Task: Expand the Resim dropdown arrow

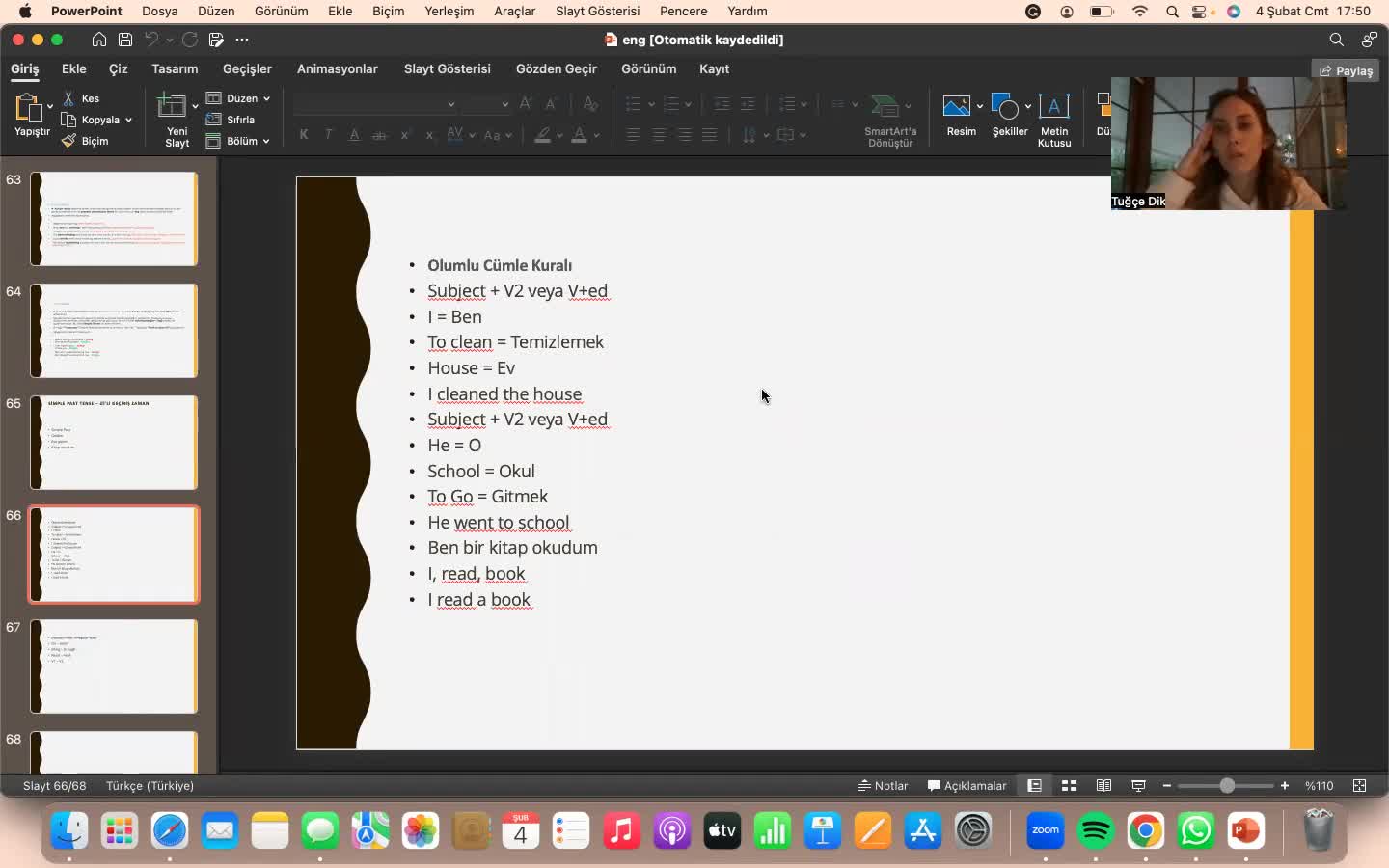Action: point(980,106)
